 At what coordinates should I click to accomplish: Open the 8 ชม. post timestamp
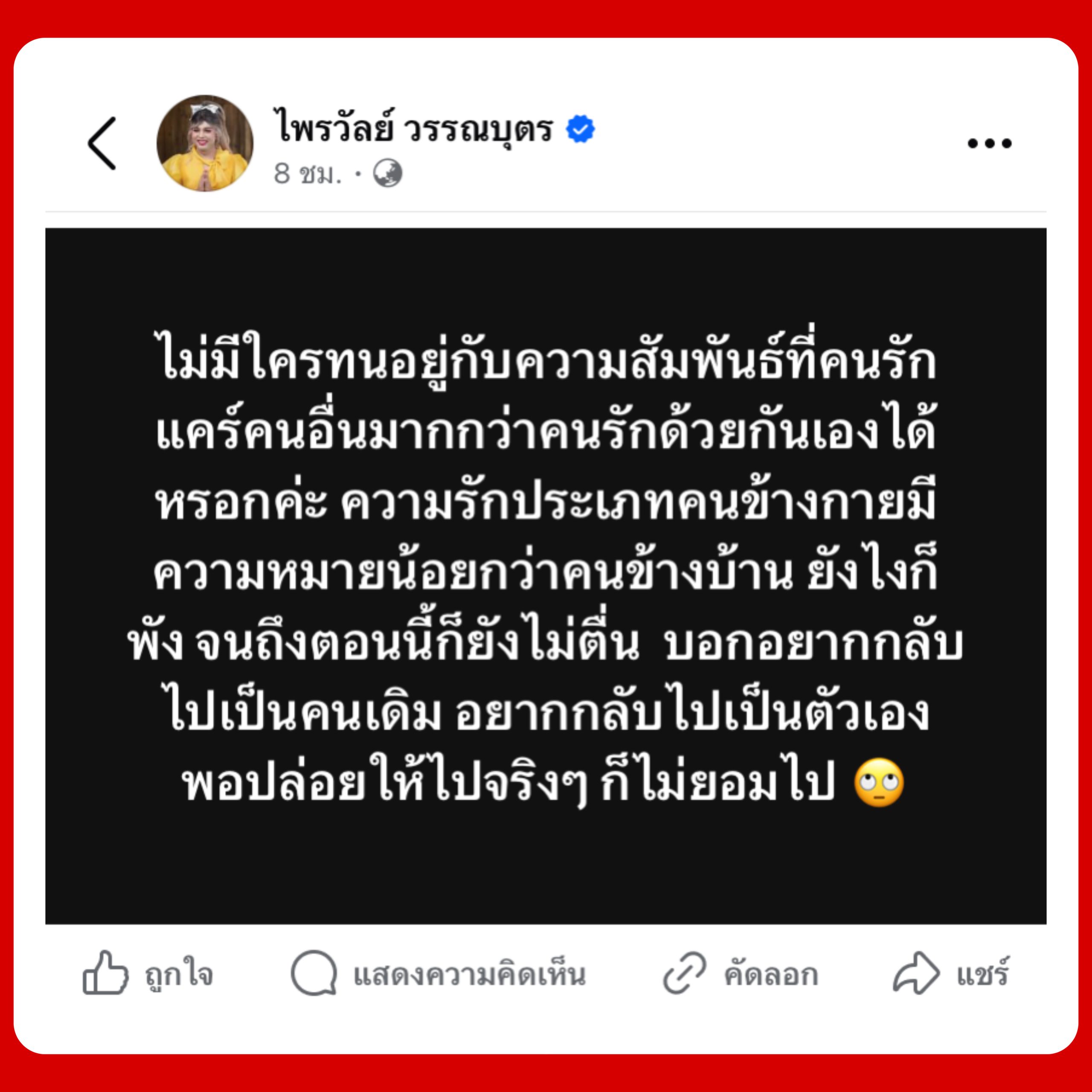[308, 174]
